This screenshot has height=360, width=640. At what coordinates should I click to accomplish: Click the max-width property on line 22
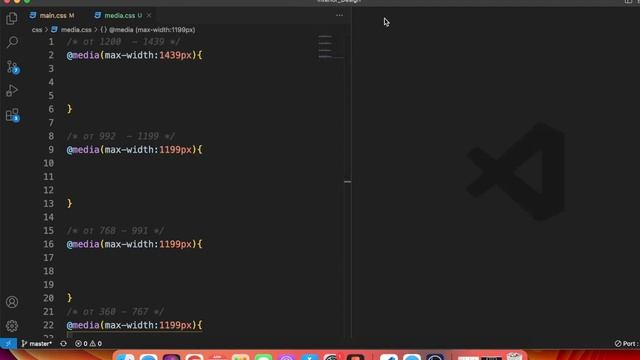(x=130, y=325)
